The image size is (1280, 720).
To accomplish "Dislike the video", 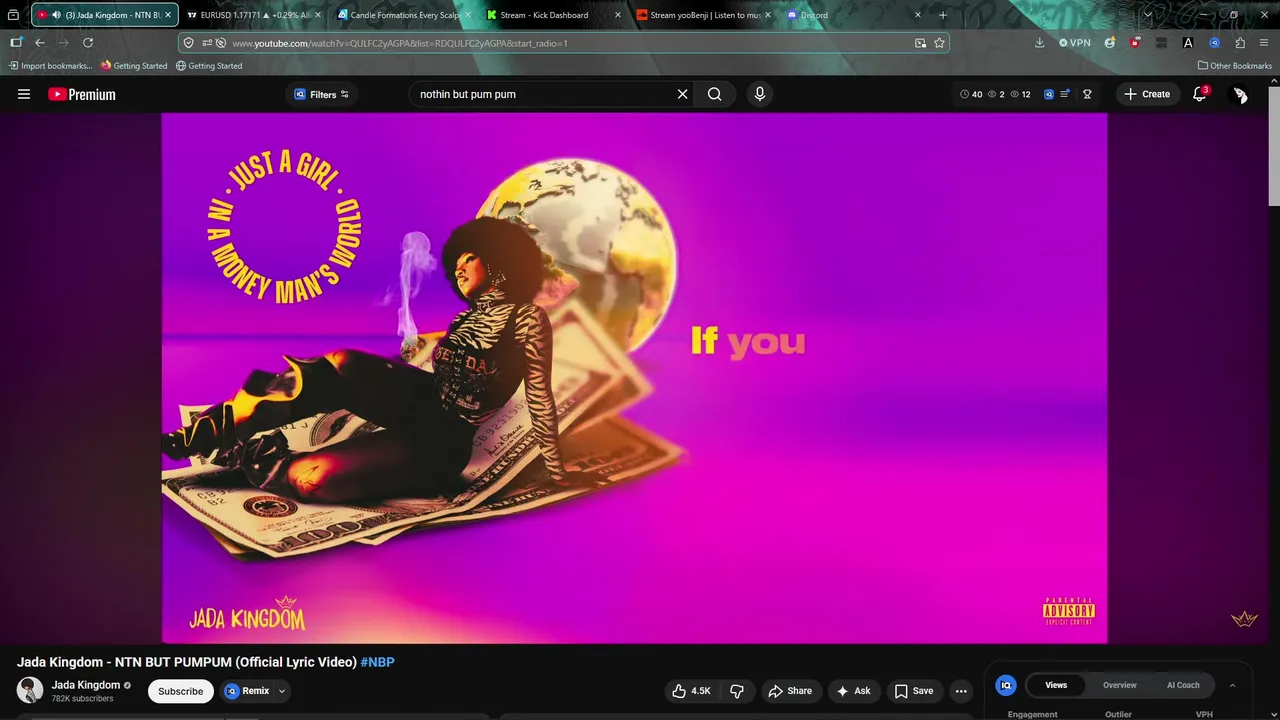I will click(737, 691).
